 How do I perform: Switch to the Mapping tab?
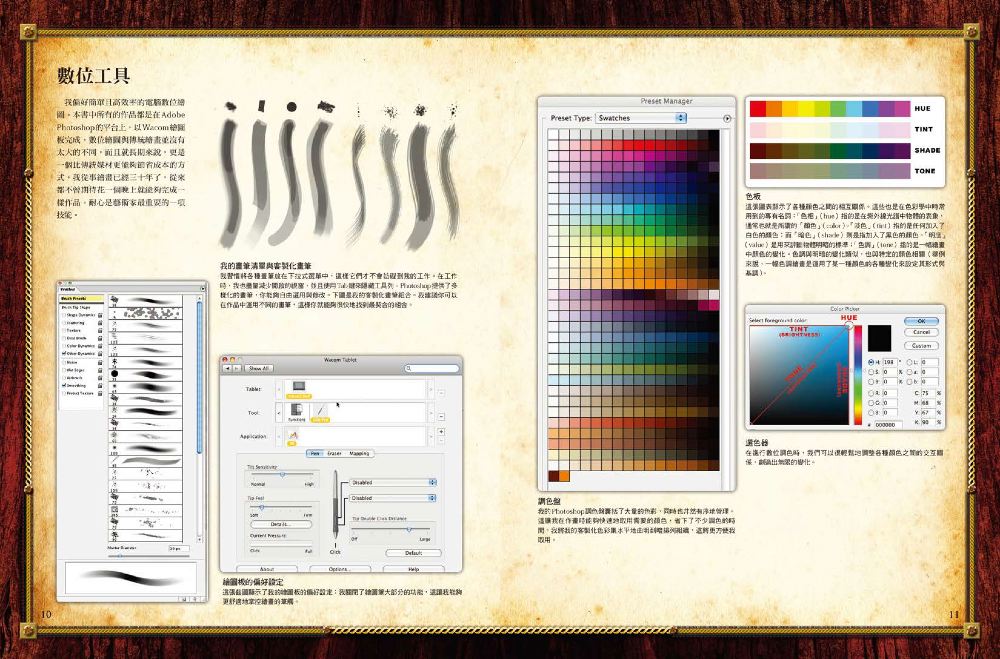click(359, 454)
